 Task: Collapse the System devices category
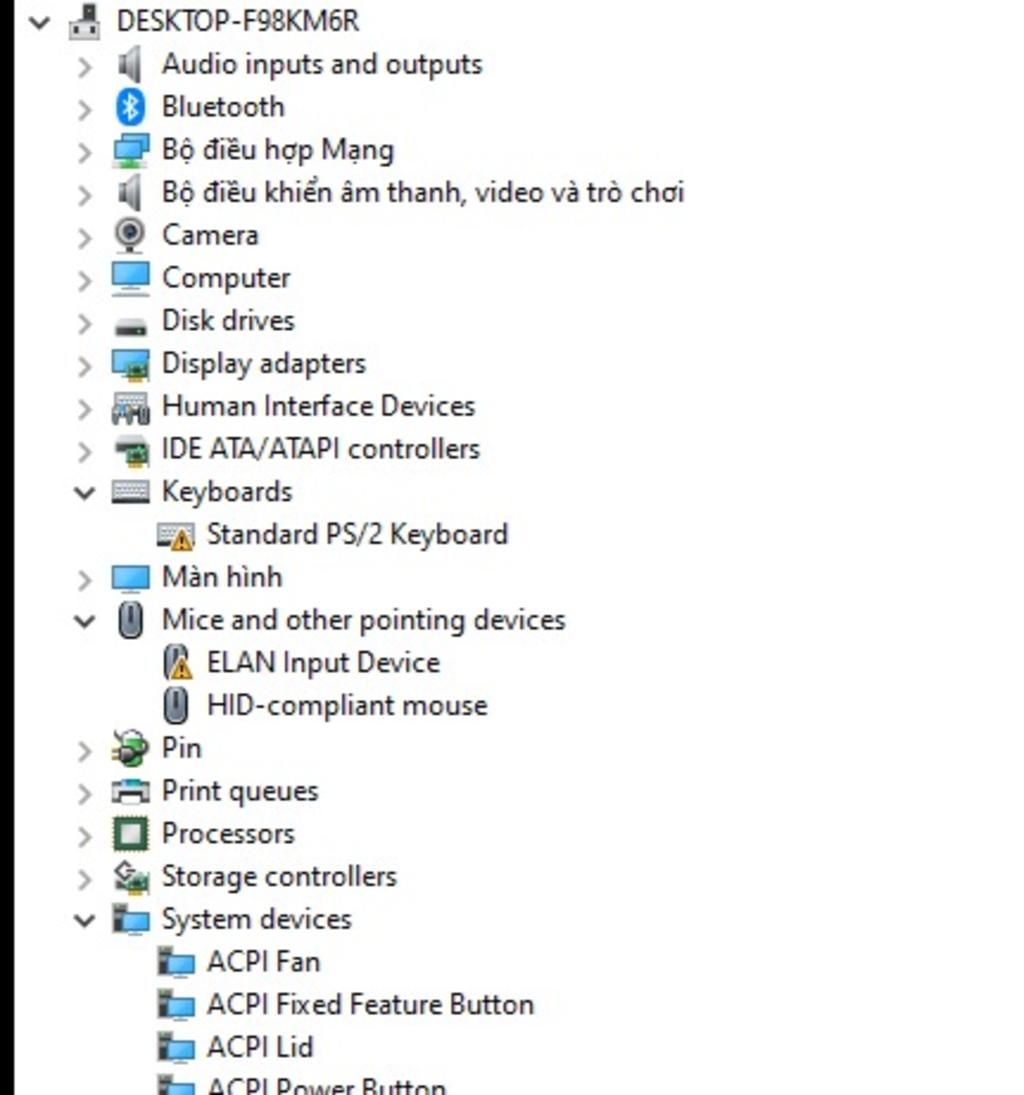[85, 919]
